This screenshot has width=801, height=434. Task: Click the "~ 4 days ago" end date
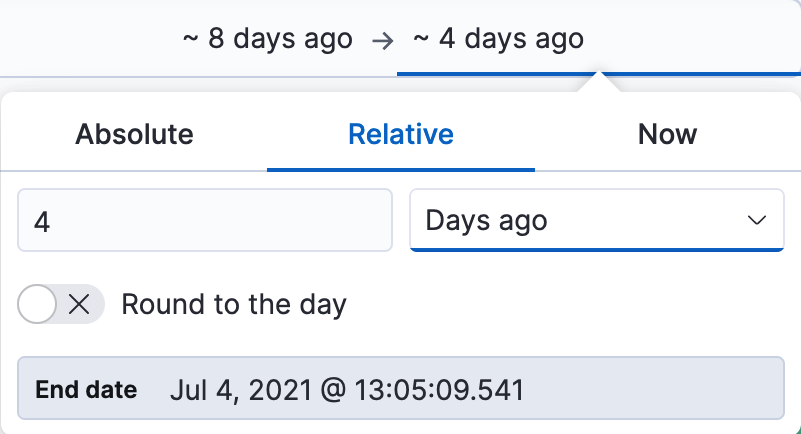point(498,40)
